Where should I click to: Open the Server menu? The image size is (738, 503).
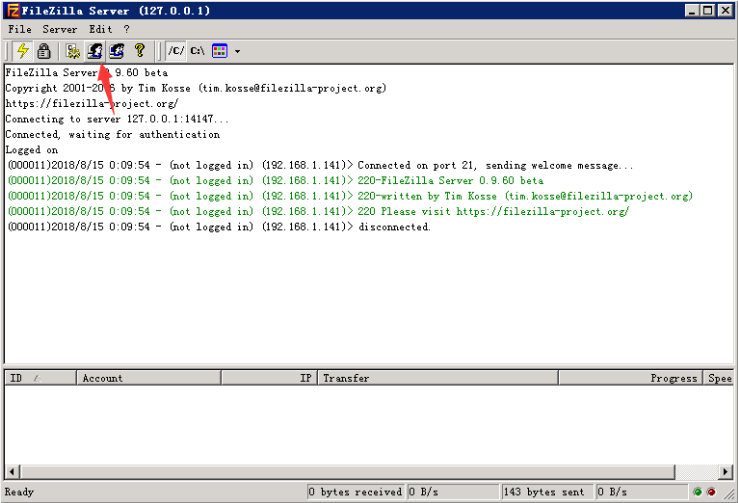(x=60, y=29)
